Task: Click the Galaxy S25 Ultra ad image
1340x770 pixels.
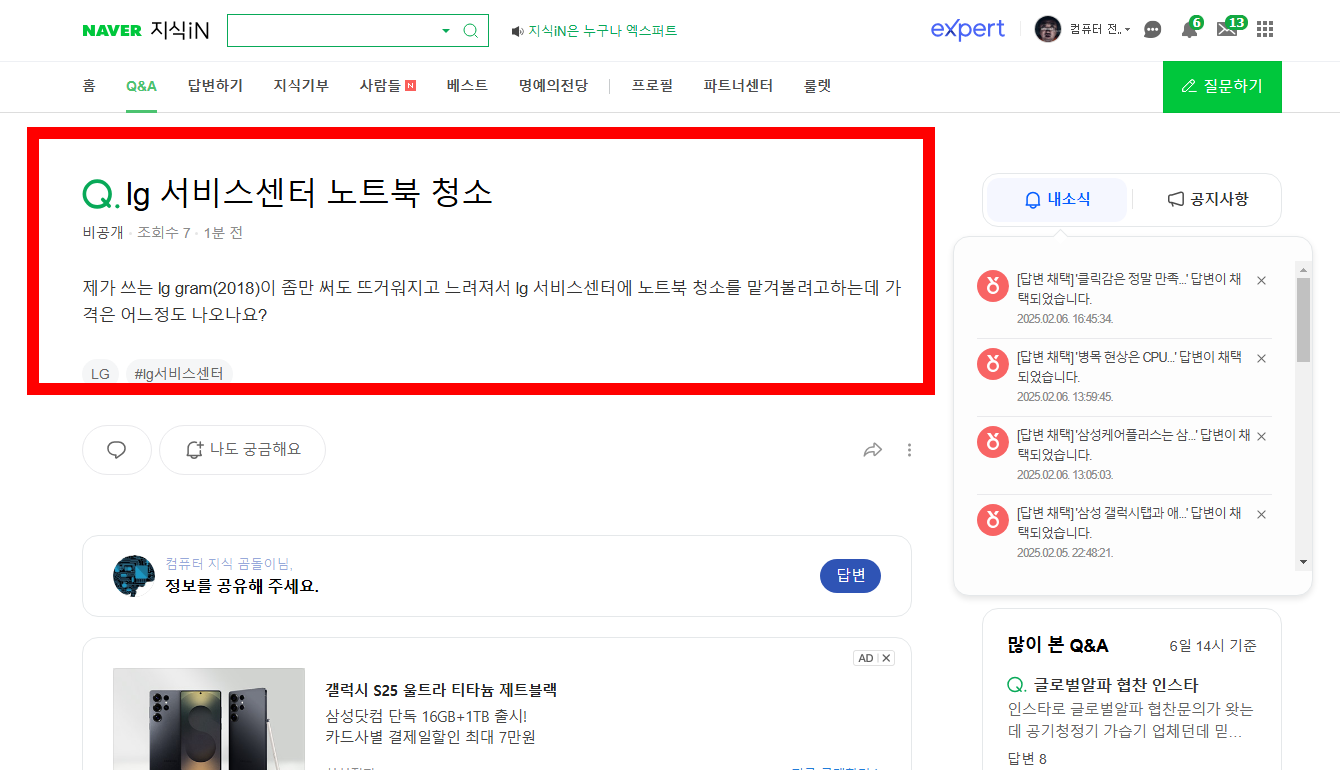Action: (x=209, y=719)
